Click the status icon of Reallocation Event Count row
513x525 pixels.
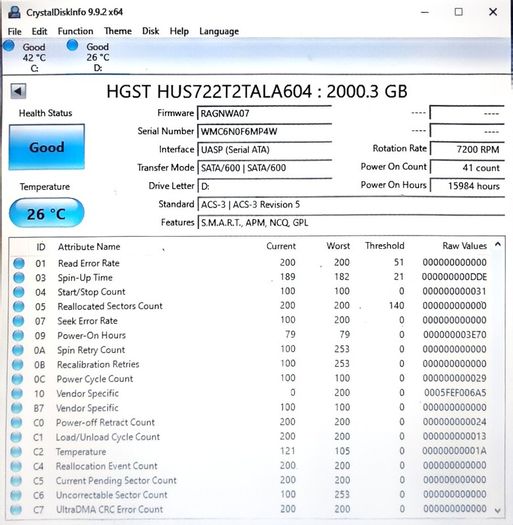[16, 466]
